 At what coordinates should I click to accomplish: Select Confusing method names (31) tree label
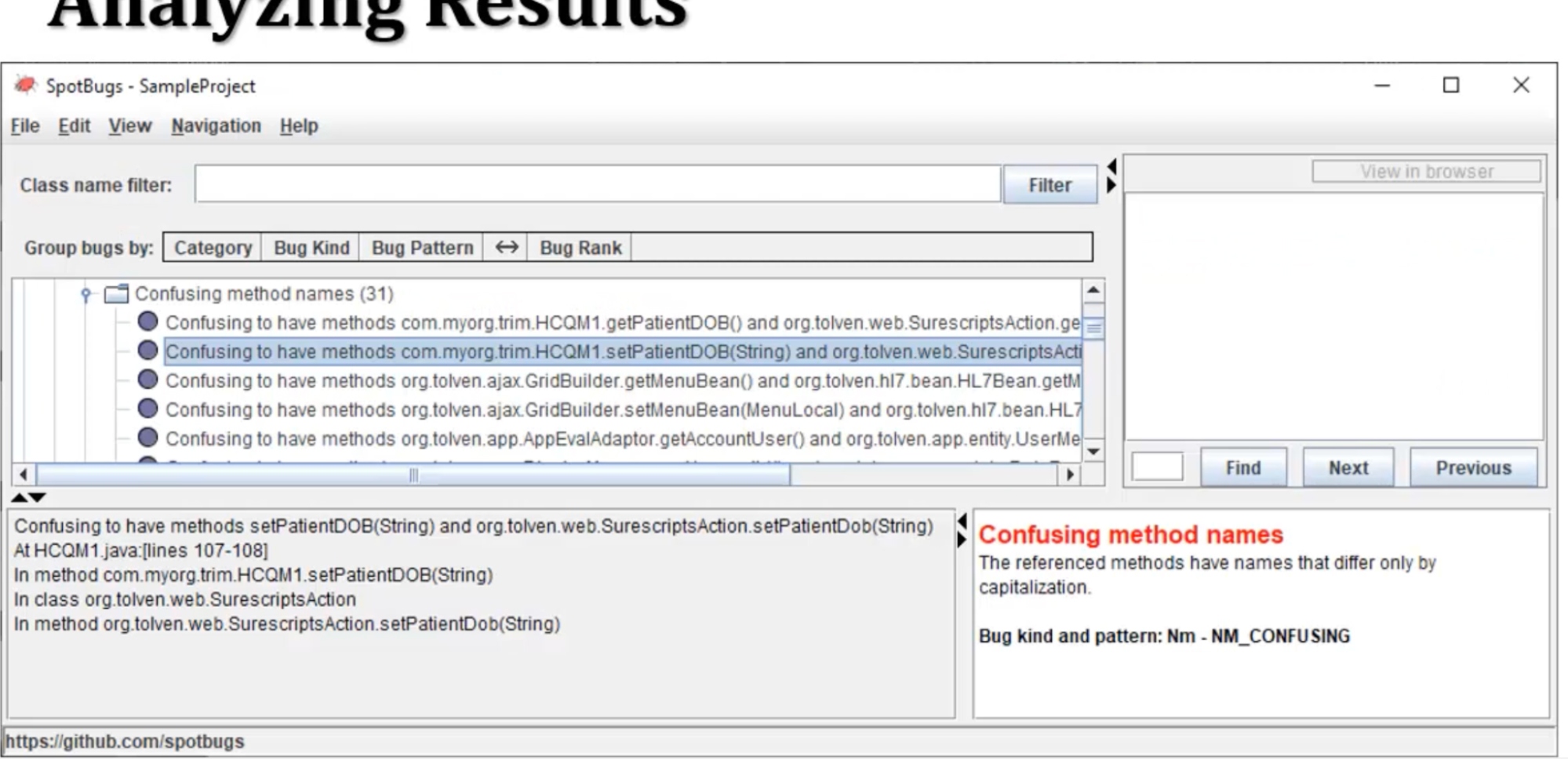click(x=264, y=294)
